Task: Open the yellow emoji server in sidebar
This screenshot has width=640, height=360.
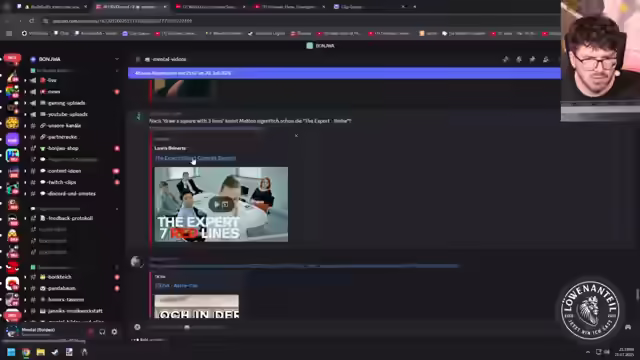Action: point(12,123)
